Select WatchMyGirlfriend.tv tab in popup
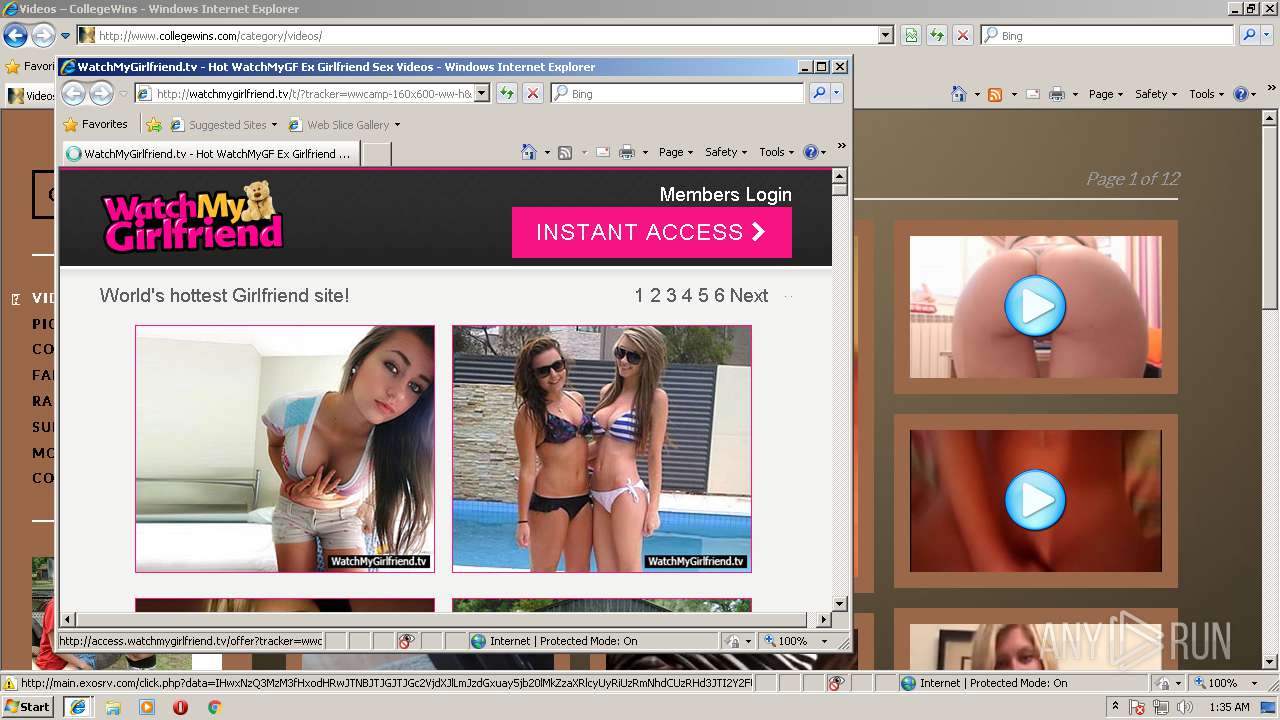This screenshot has width=1280, height=720. tap(210, 154)
